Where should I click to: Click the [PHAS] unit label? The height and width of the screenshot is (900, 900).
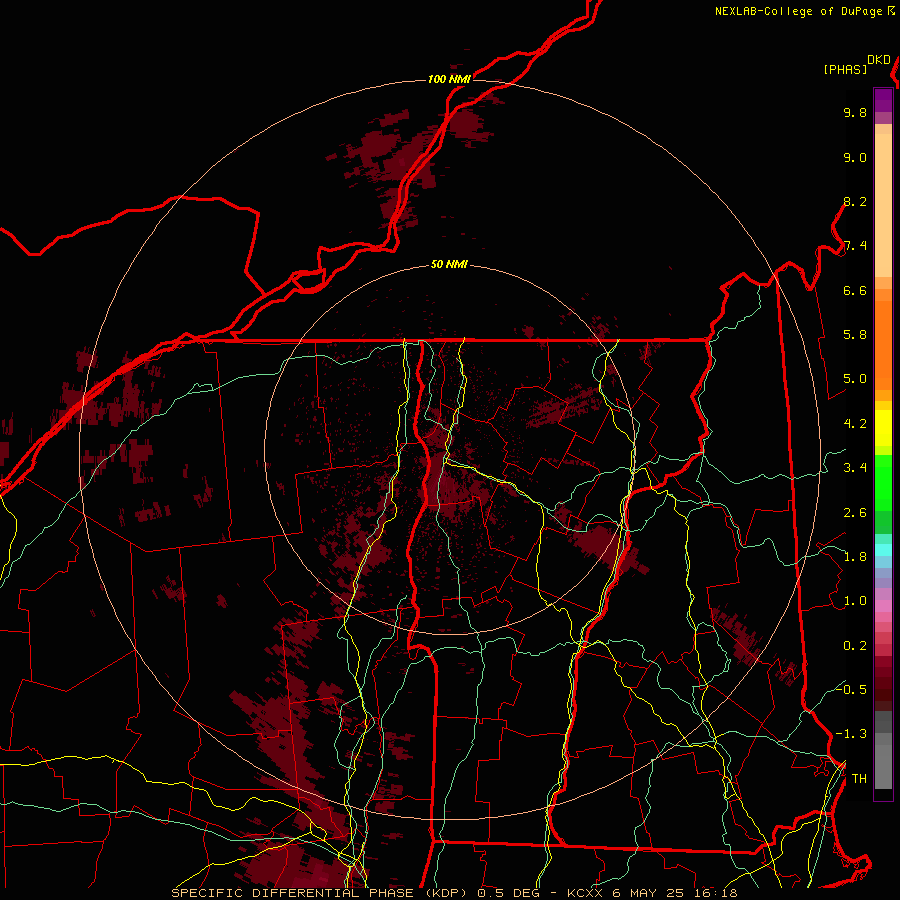click(x=845, y=69)
